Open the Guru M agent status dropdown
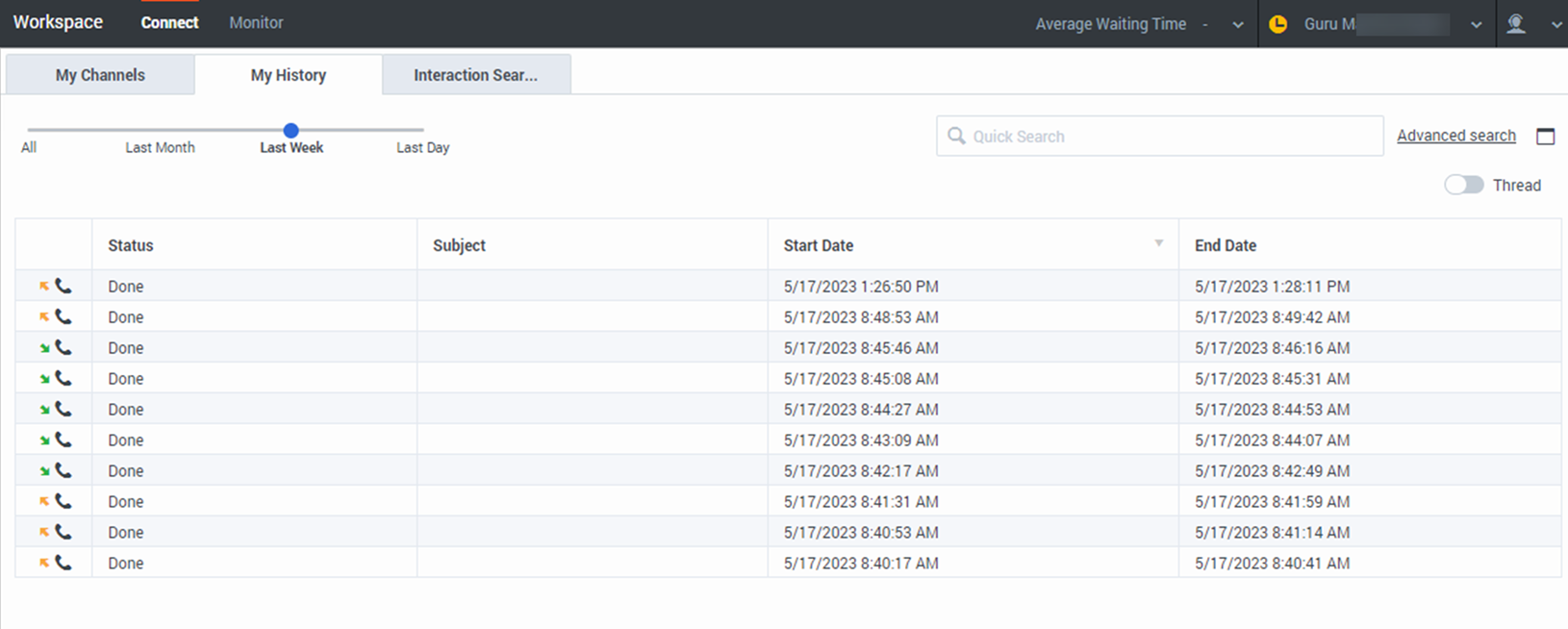Viewport: 1568px width, 629px height. click(x=1476, y=25)
